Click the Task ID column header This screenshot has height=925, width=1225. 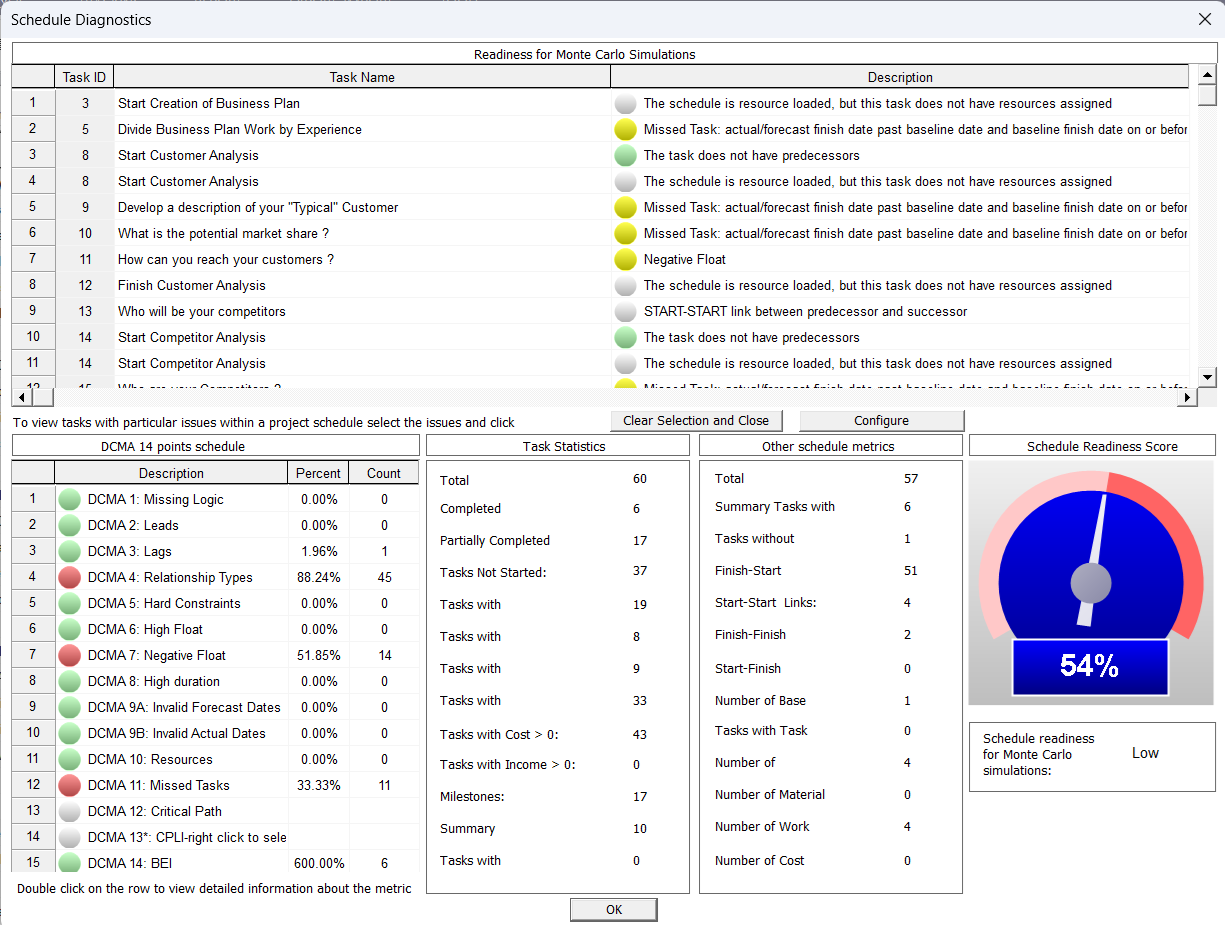click(84, 77)
